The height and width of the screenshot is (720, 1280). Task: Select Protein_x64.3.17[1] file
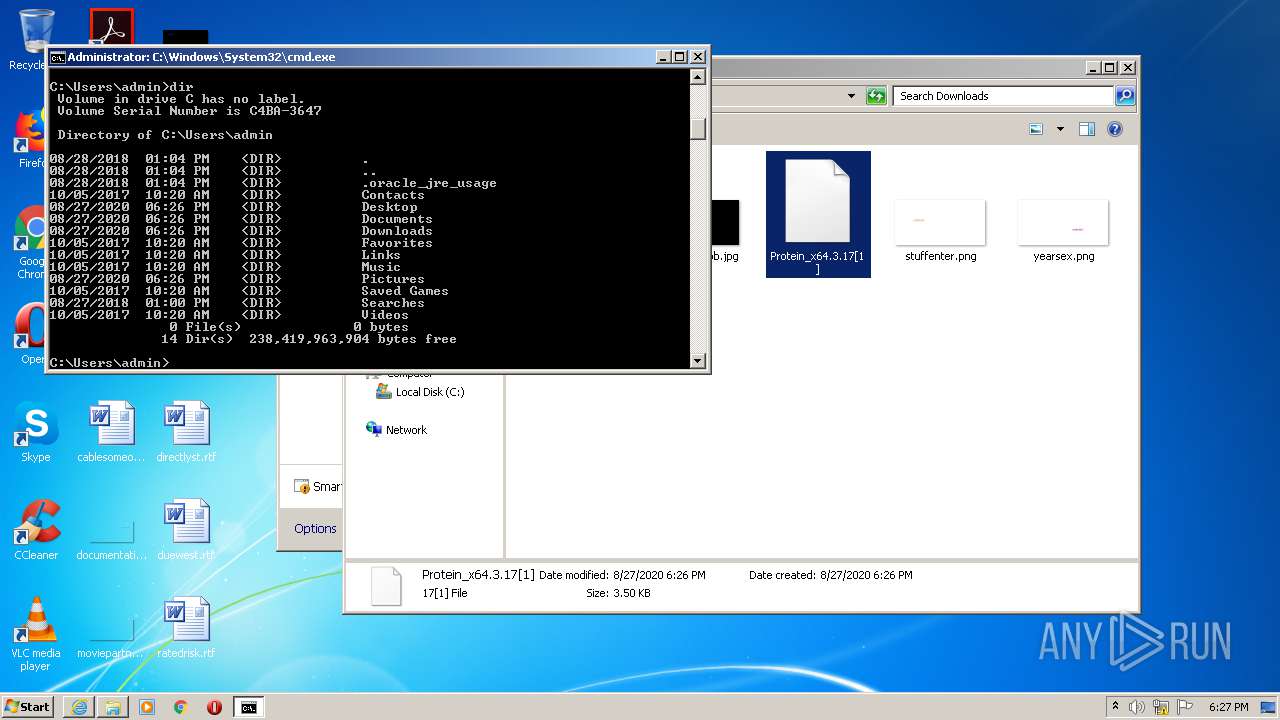tap(818, 214)
